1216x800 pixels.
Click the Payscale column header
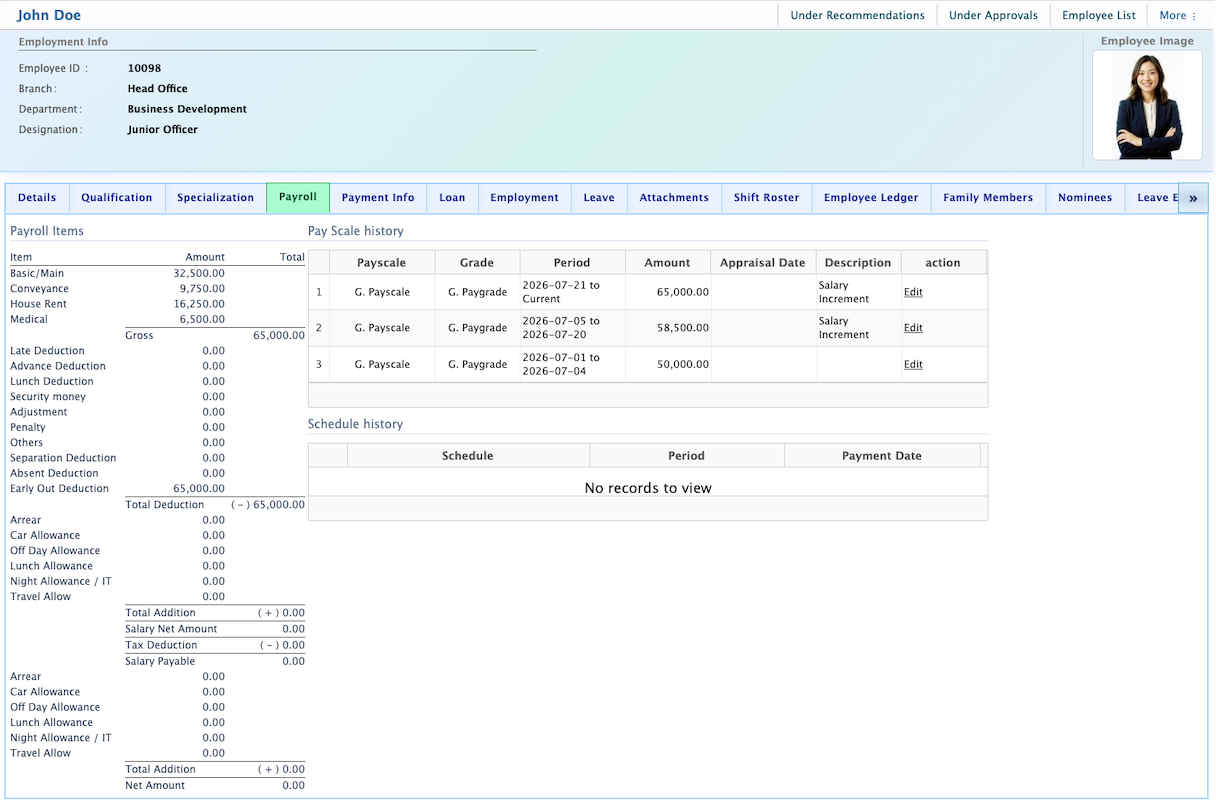click(x=382, y=263)
